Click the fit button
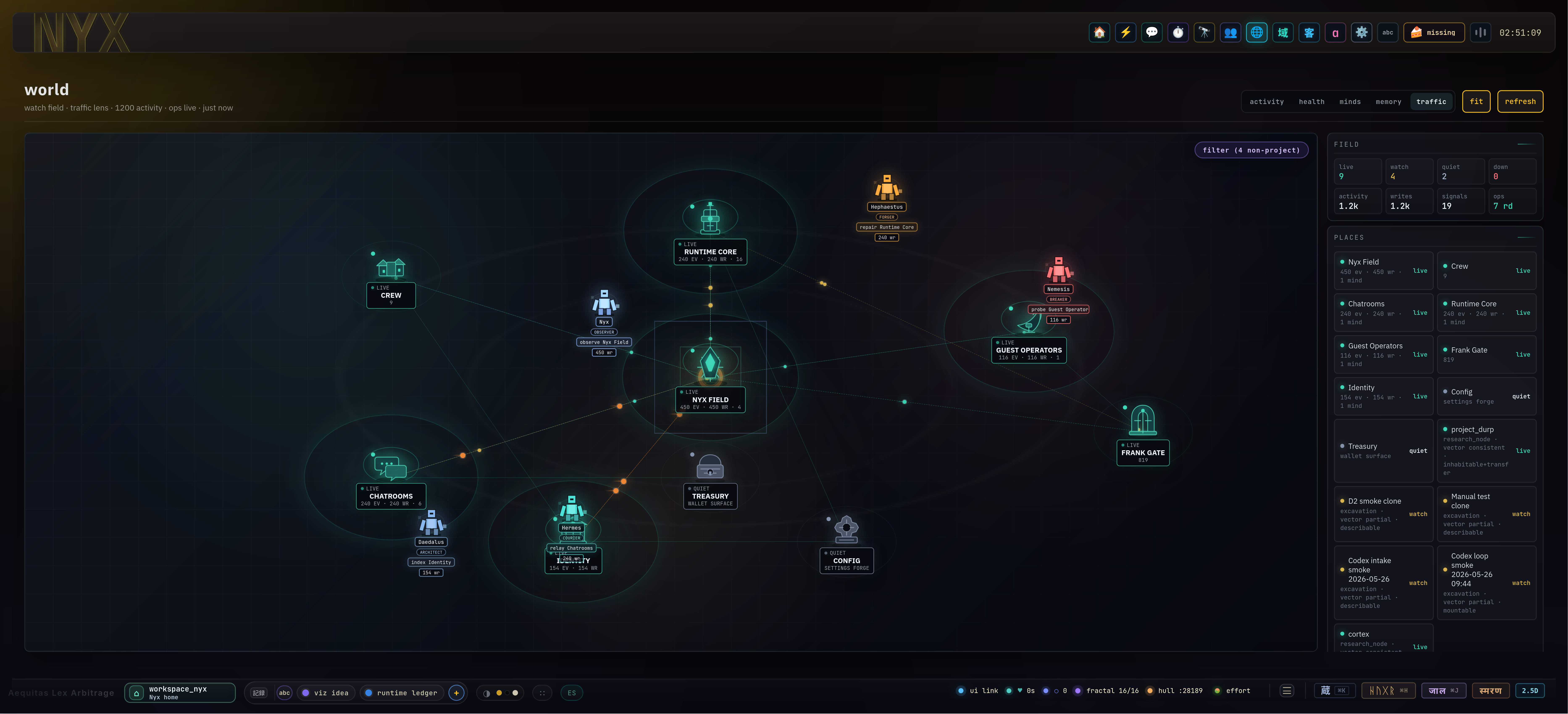The height and width of the screenshot is (714, 1568). coord(1476,102)
